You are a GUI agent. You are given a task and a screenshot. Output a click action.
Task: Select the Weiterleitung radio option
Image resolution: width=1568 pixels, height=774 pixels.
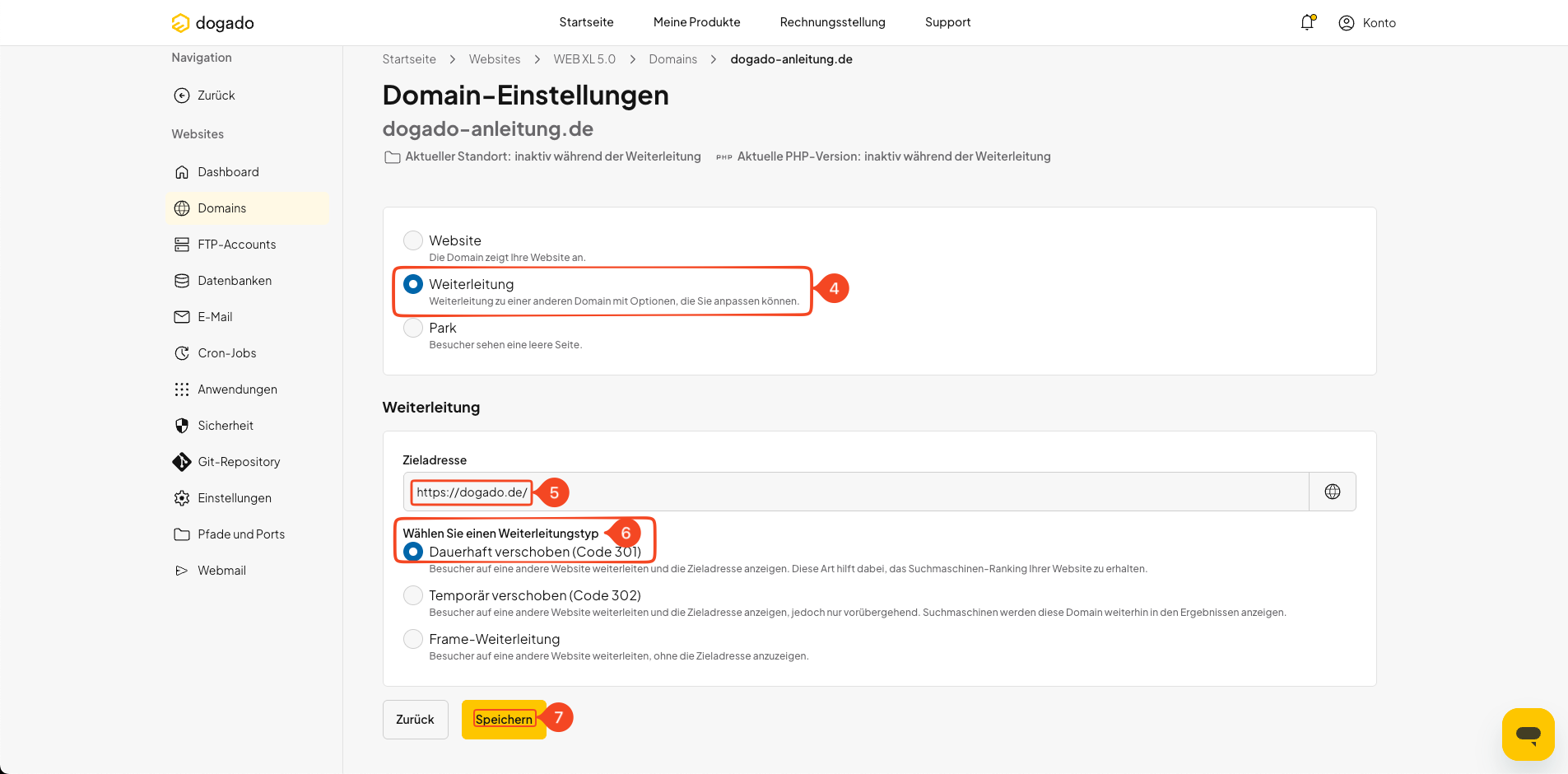413,284
